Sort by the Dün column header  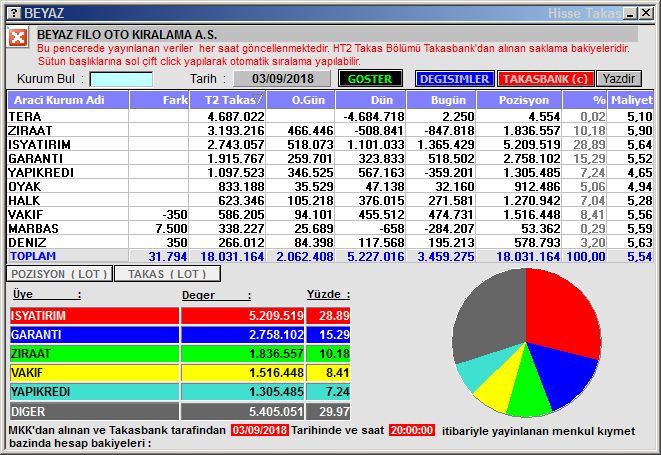point(371,100)
